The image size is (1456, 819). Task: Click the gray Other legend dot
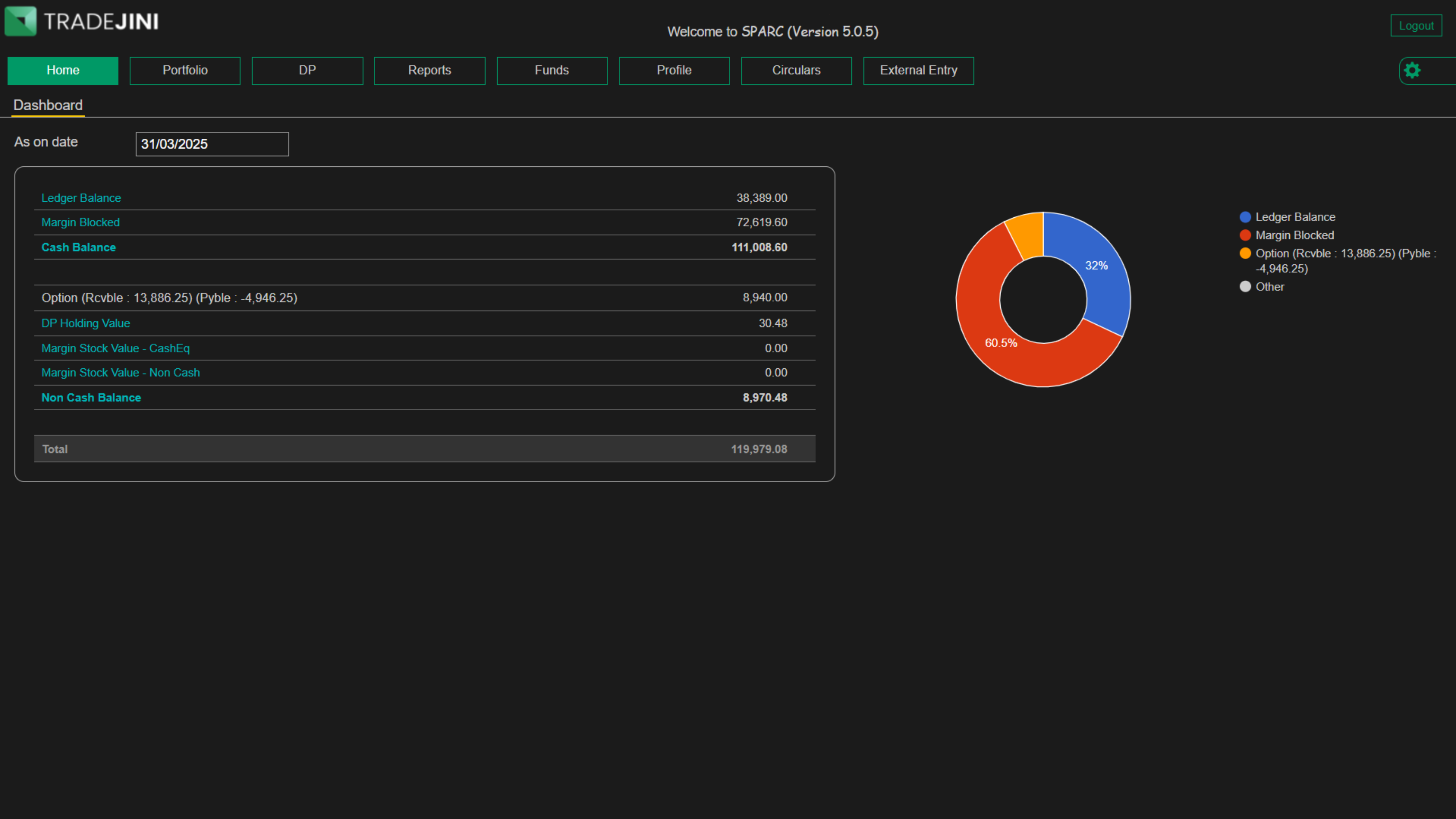tap(1245, 286)
